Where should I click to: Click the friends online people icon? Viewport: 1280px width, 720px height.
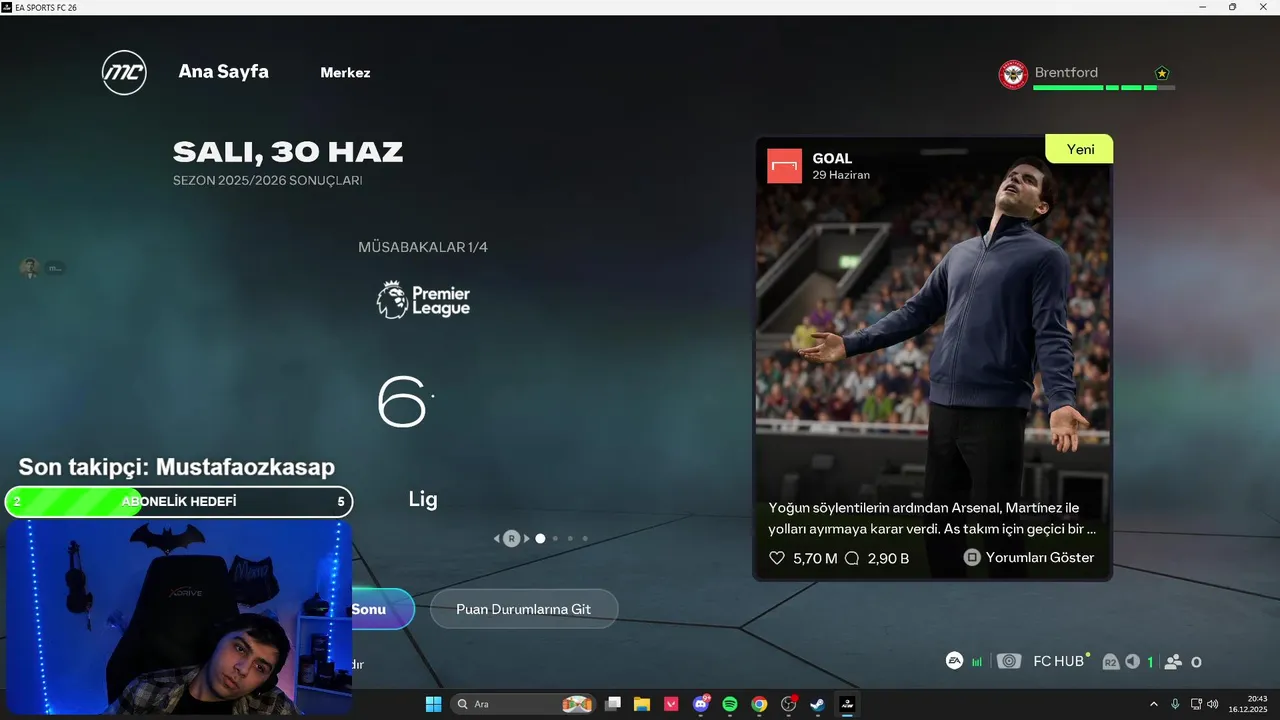click(x=1174, y=662)
